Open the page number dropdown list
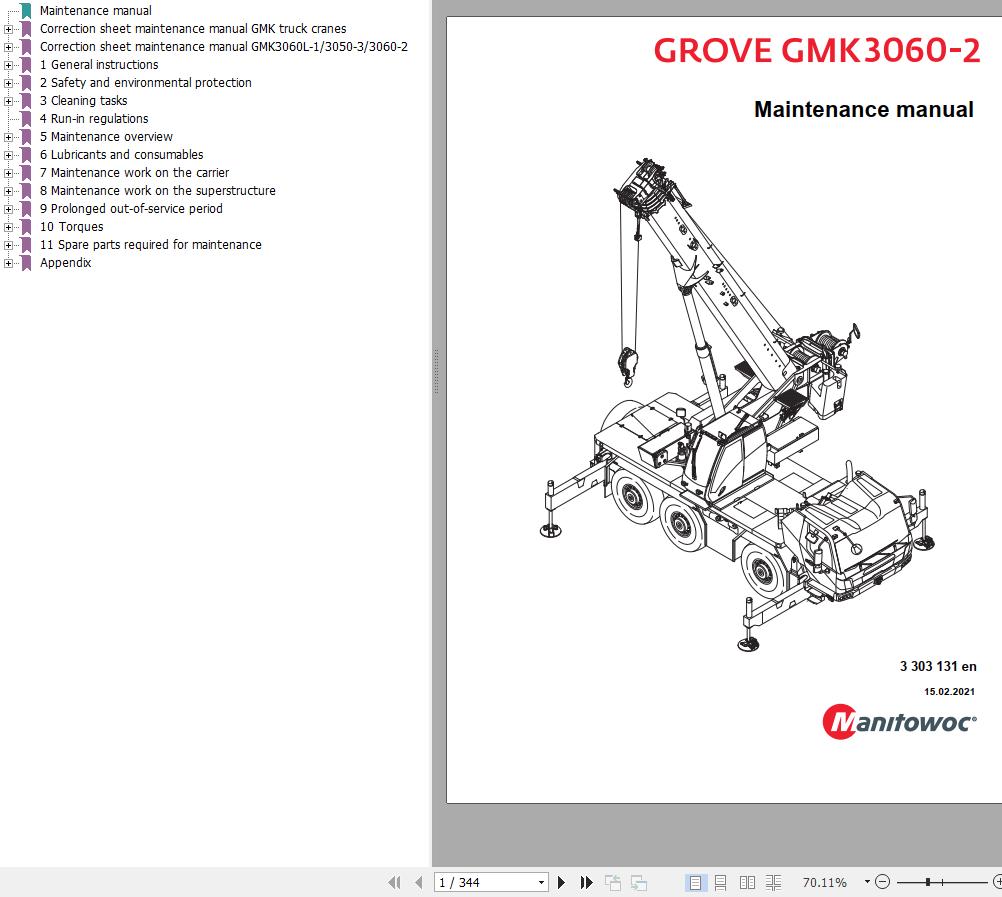 coord(541,882)
